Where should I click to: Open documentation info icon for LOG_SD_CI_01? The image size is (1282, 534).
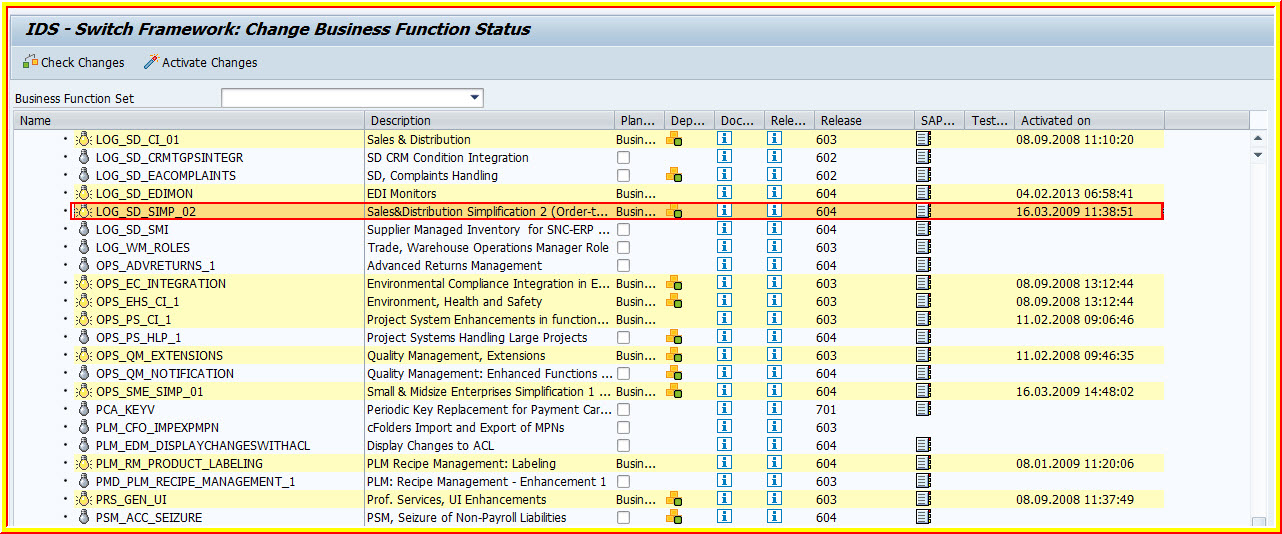pyautogui.click(x=725, y=140)
